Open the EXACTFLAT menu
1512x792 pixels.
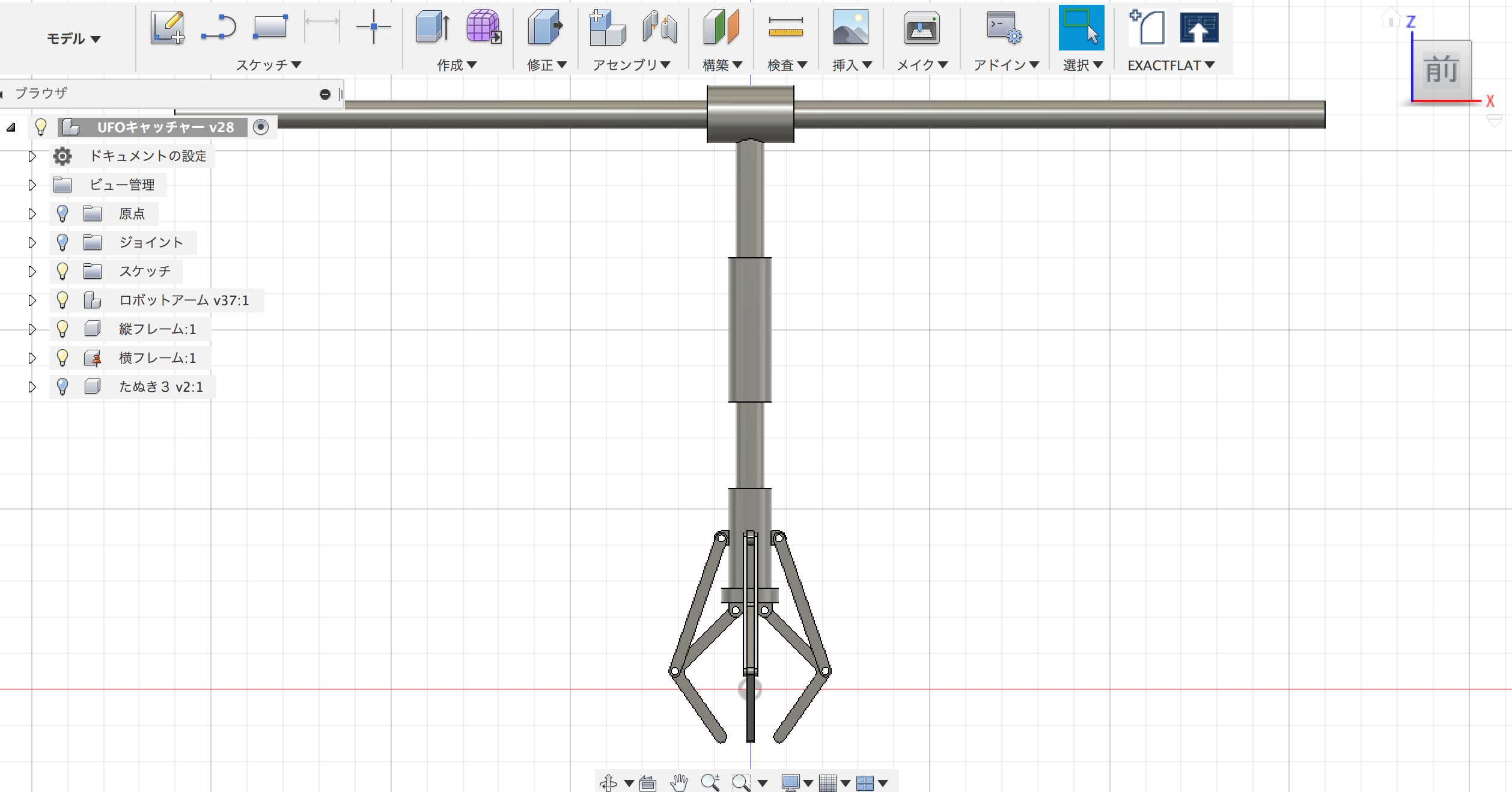[x=1171, y=65]
